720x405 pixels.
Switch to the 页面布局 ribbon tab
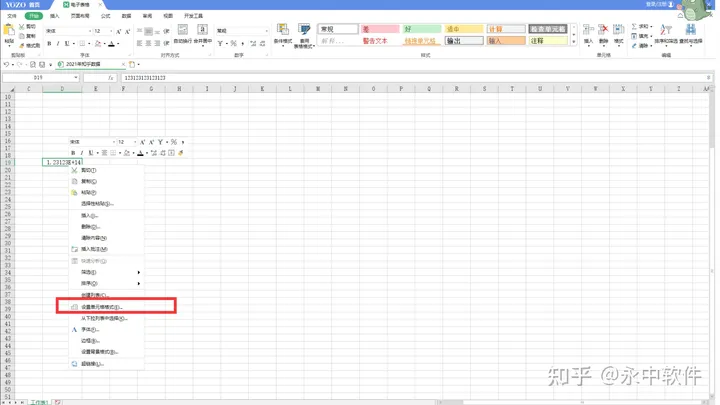click(x=80, y=16)
